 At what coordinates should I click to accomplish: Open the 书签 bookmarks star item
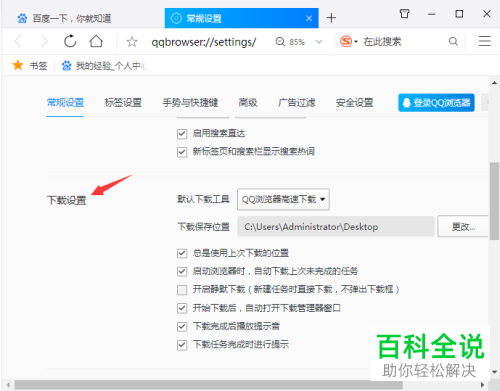pyautogui.click(x=30, y=65)
